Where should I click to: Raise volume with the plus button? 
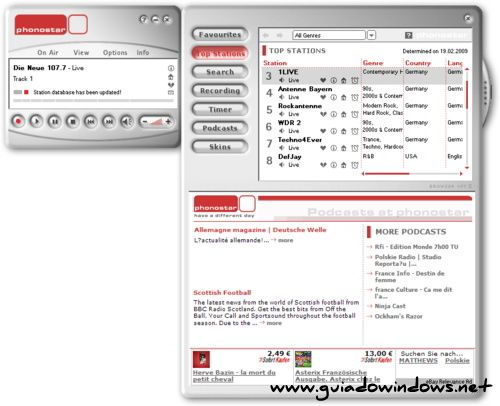coord(168,122)
